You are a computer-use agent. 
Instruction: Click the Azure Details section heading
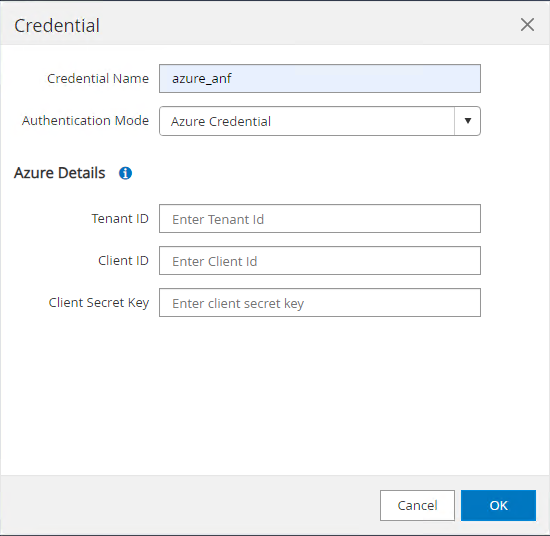[60, 173]
